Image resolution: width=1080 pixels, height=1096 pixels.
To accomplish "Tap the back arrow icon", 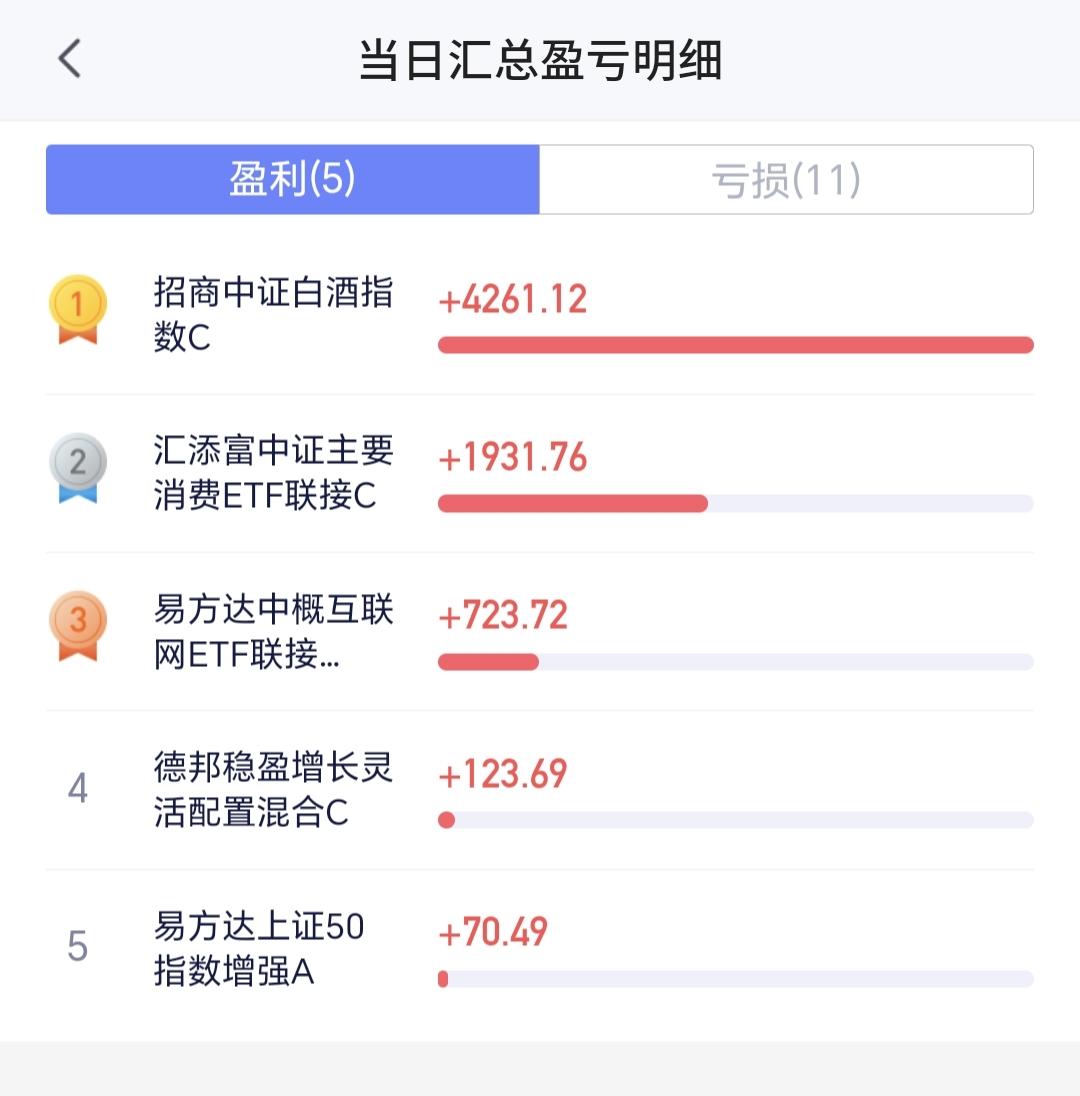I will (69, 58).
